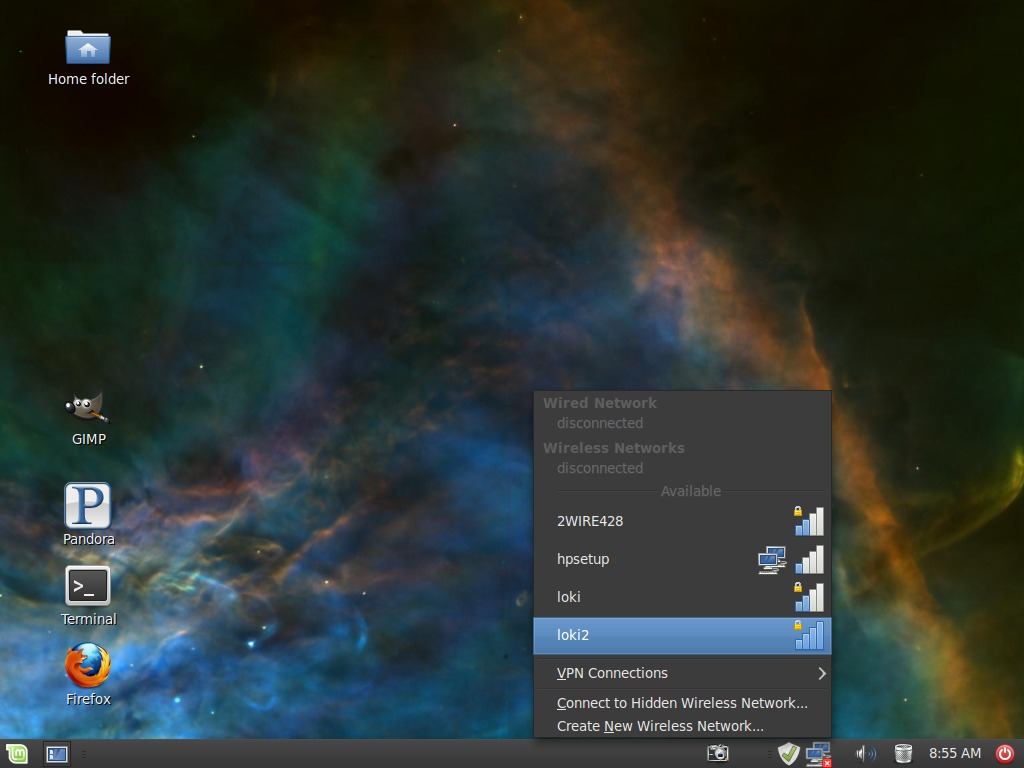Click the red power shutdown button

pyautogui.click(x=1005, y=754)
